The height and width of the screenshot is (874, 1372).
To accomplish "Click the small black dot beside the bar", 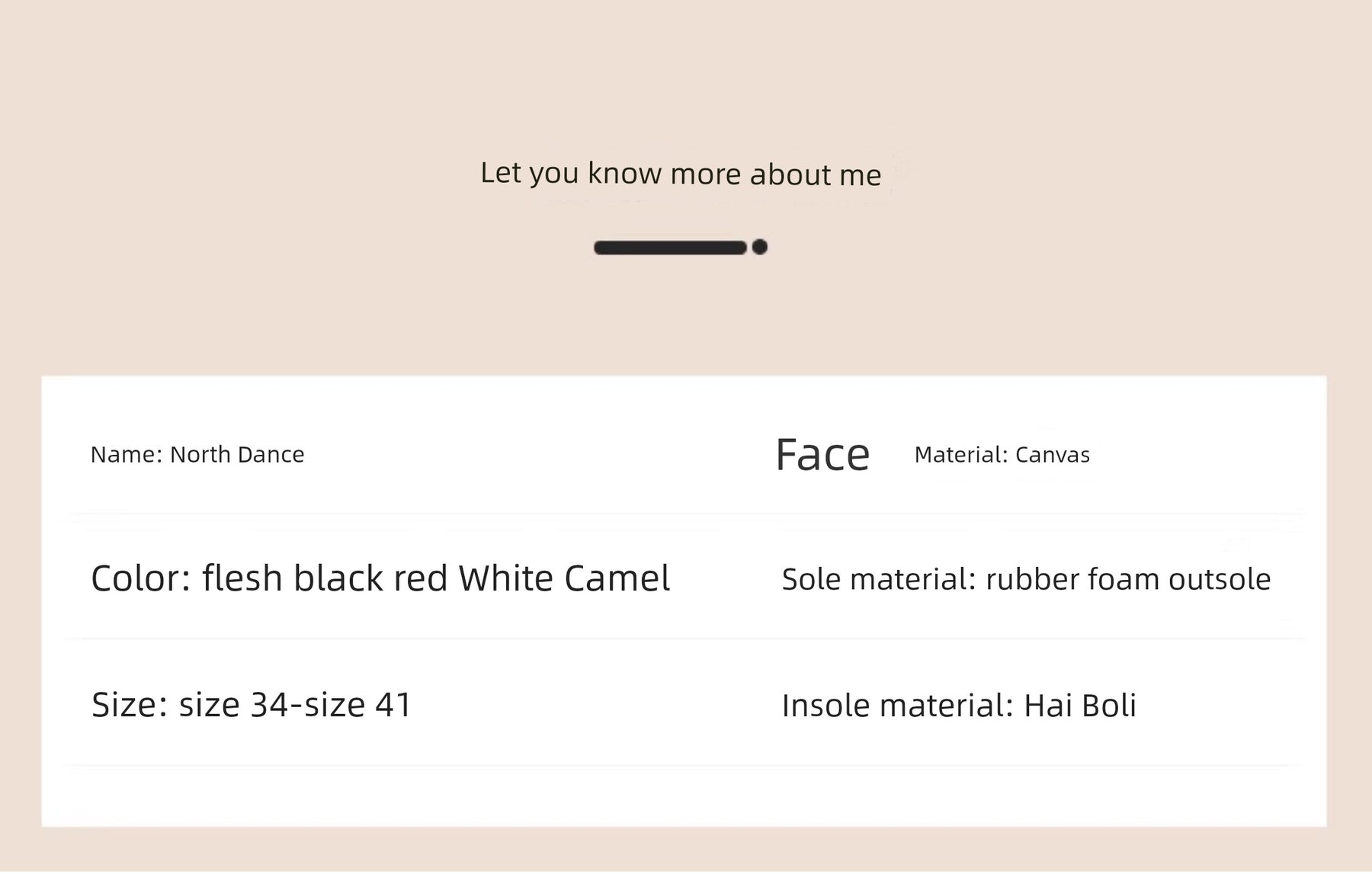I will 759,247.
